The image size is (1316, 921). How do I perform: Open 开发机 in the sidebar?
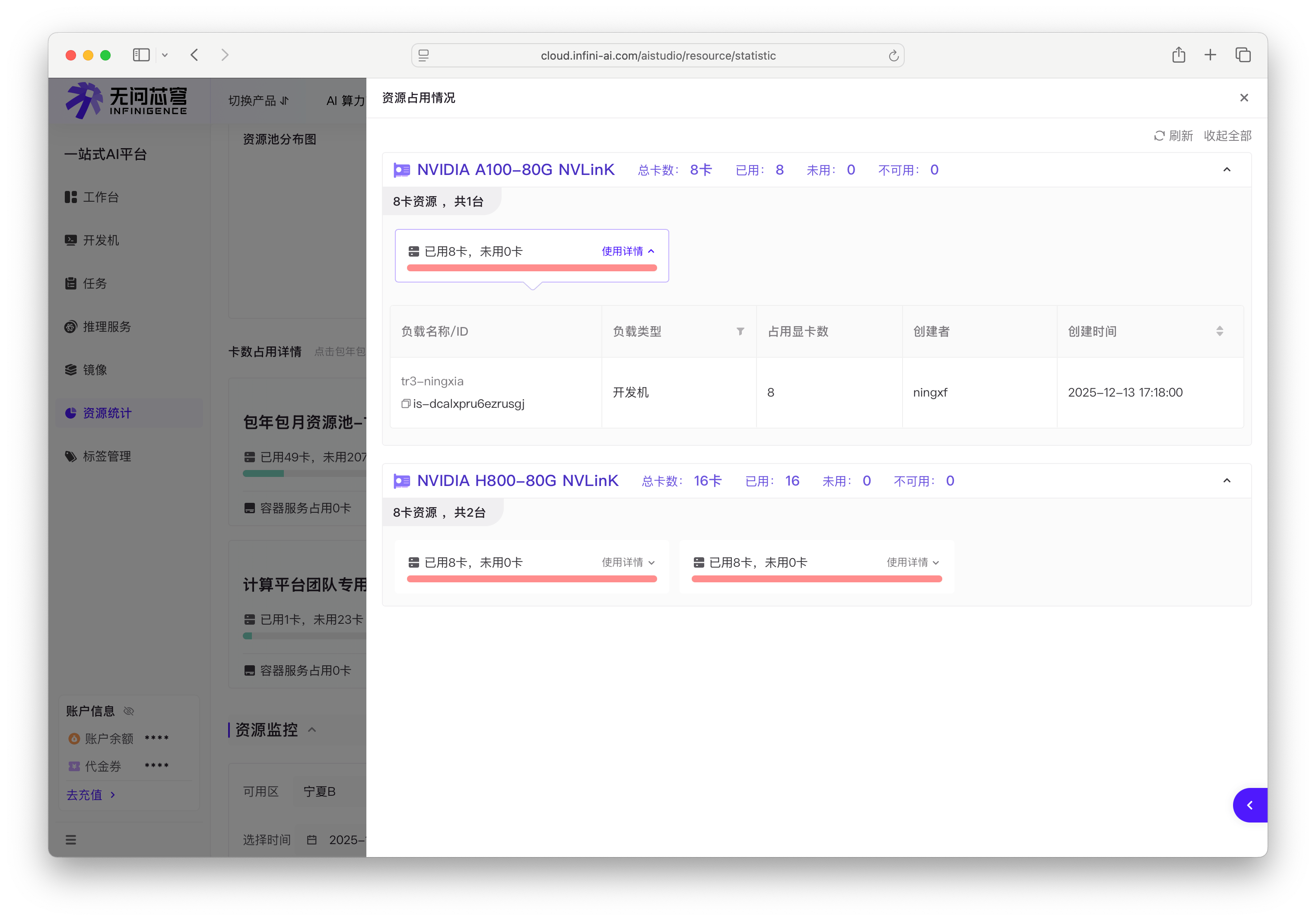click(101, 240)
